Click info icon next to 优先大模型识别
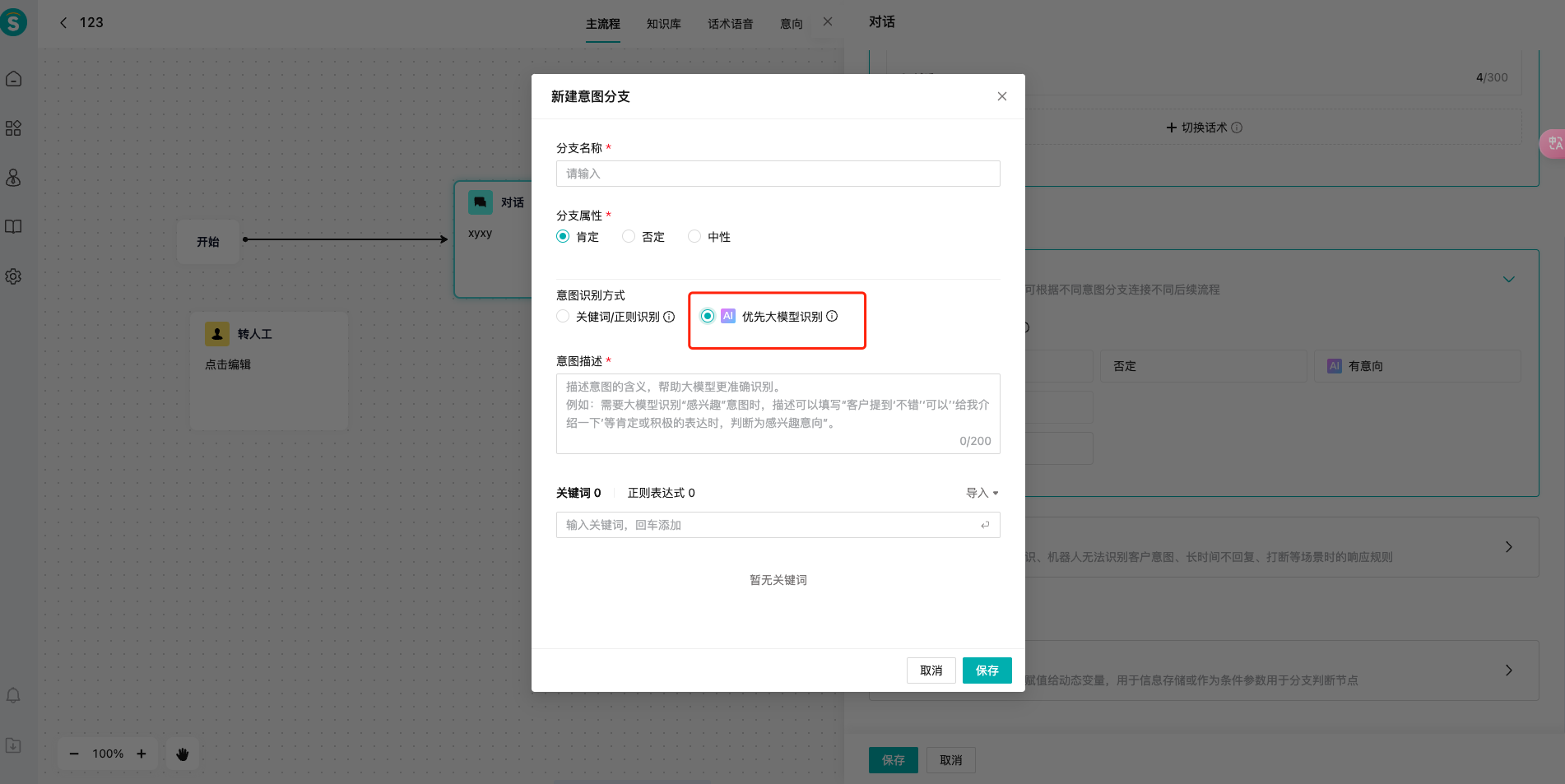Image resolution: width=1565 pixels, height=784 pixels. (832, 316)
